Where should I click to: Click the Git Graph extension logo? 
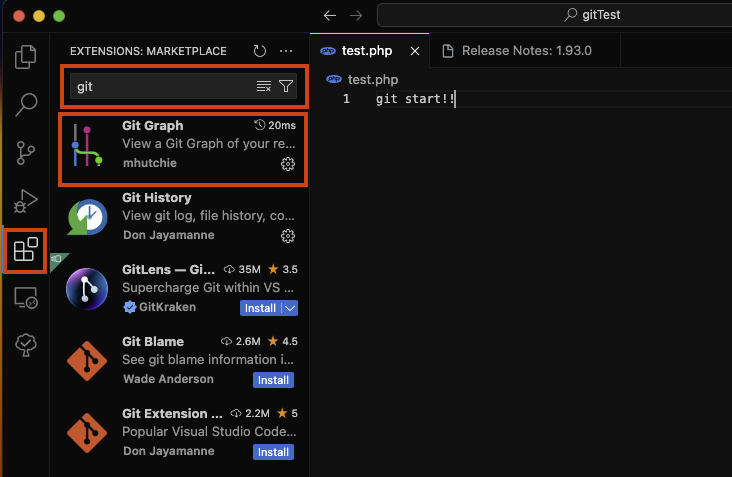[87, 145]
